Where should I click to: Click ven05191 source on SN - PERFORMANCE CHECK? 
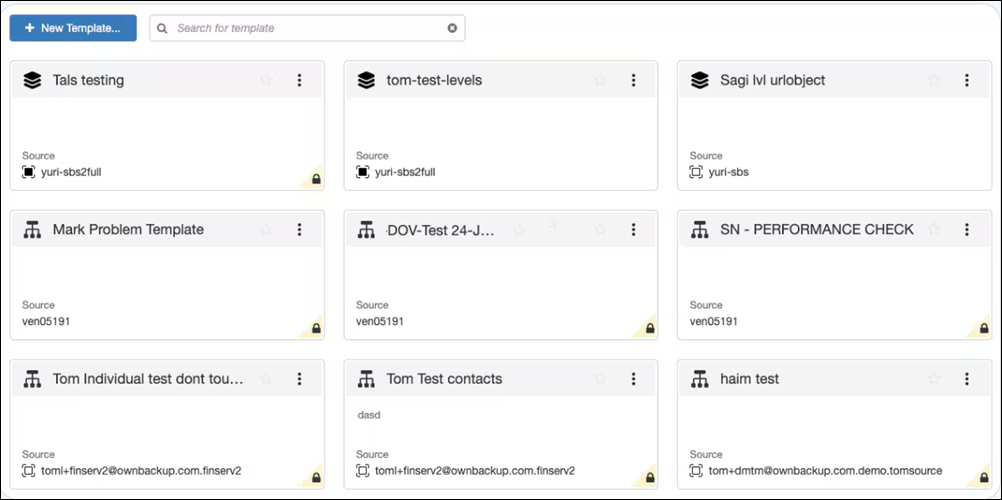tap(714, 321)
